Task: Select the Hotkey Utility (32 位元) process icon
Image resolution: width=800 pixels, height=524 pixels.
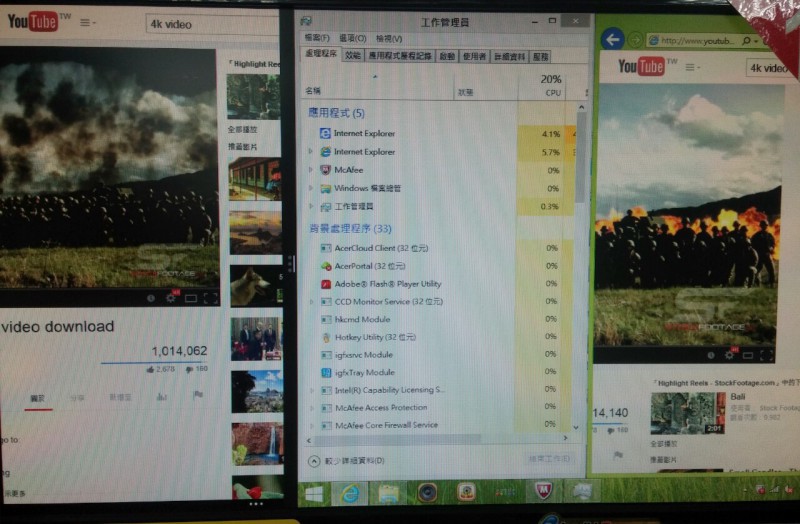Action: pos(327,337)
